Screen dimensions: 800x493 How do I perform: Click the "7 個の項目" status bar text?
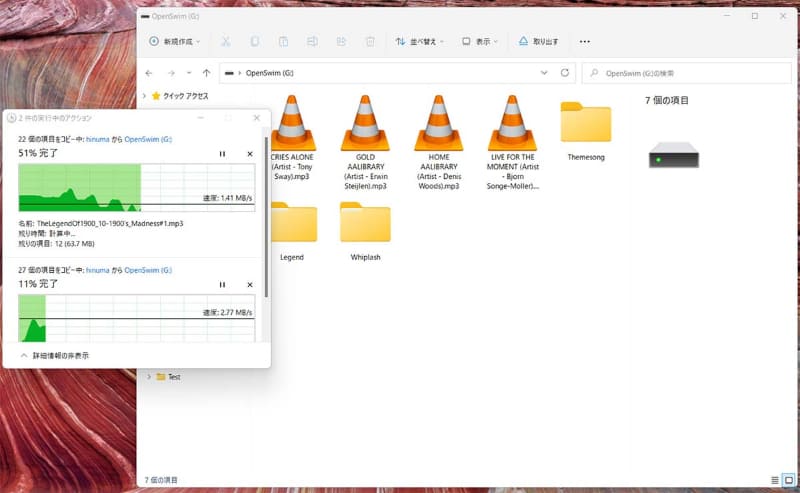(x=161, y=480)
